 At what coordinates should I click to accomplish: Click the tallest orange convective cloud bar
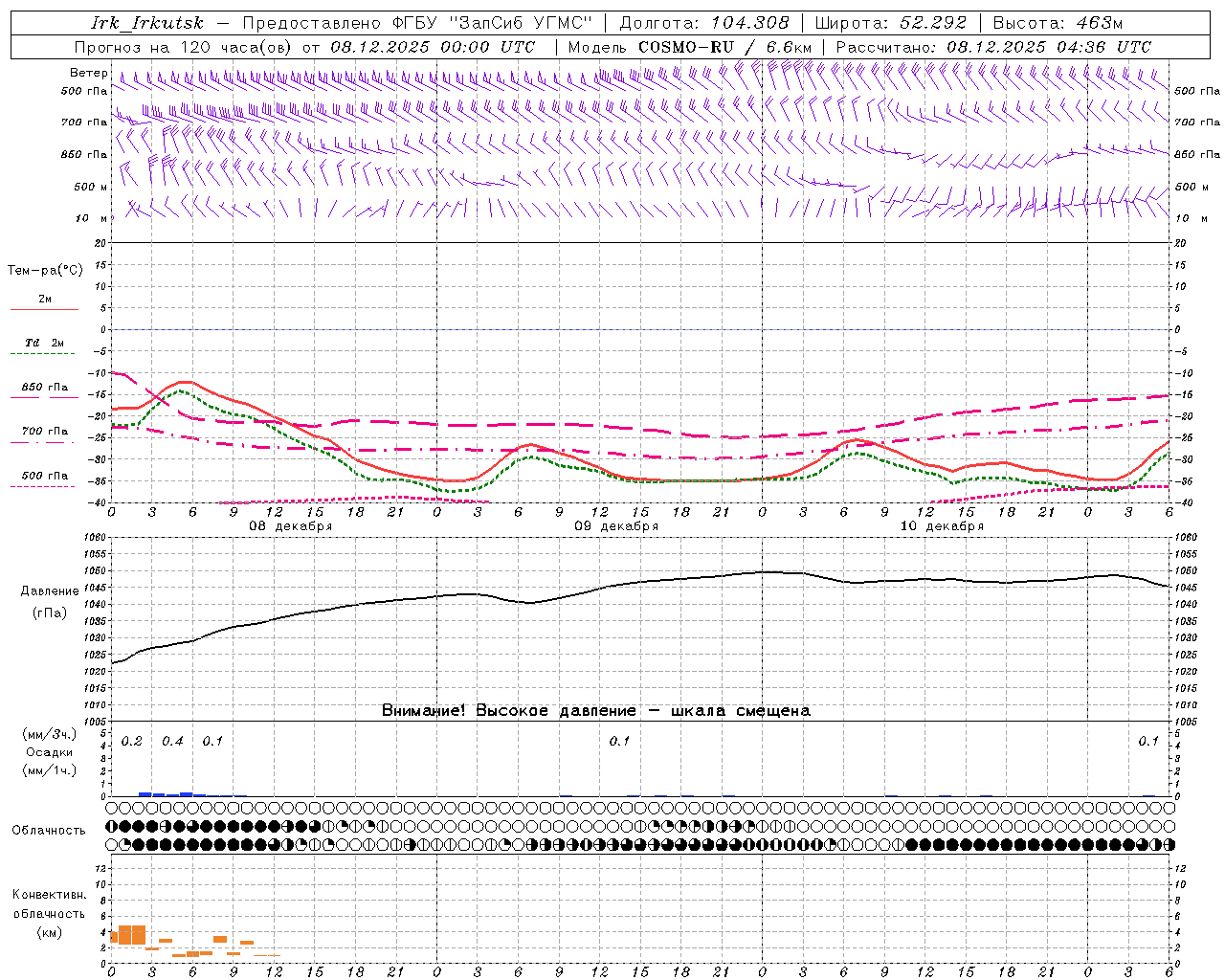click(x=132, y=935)
